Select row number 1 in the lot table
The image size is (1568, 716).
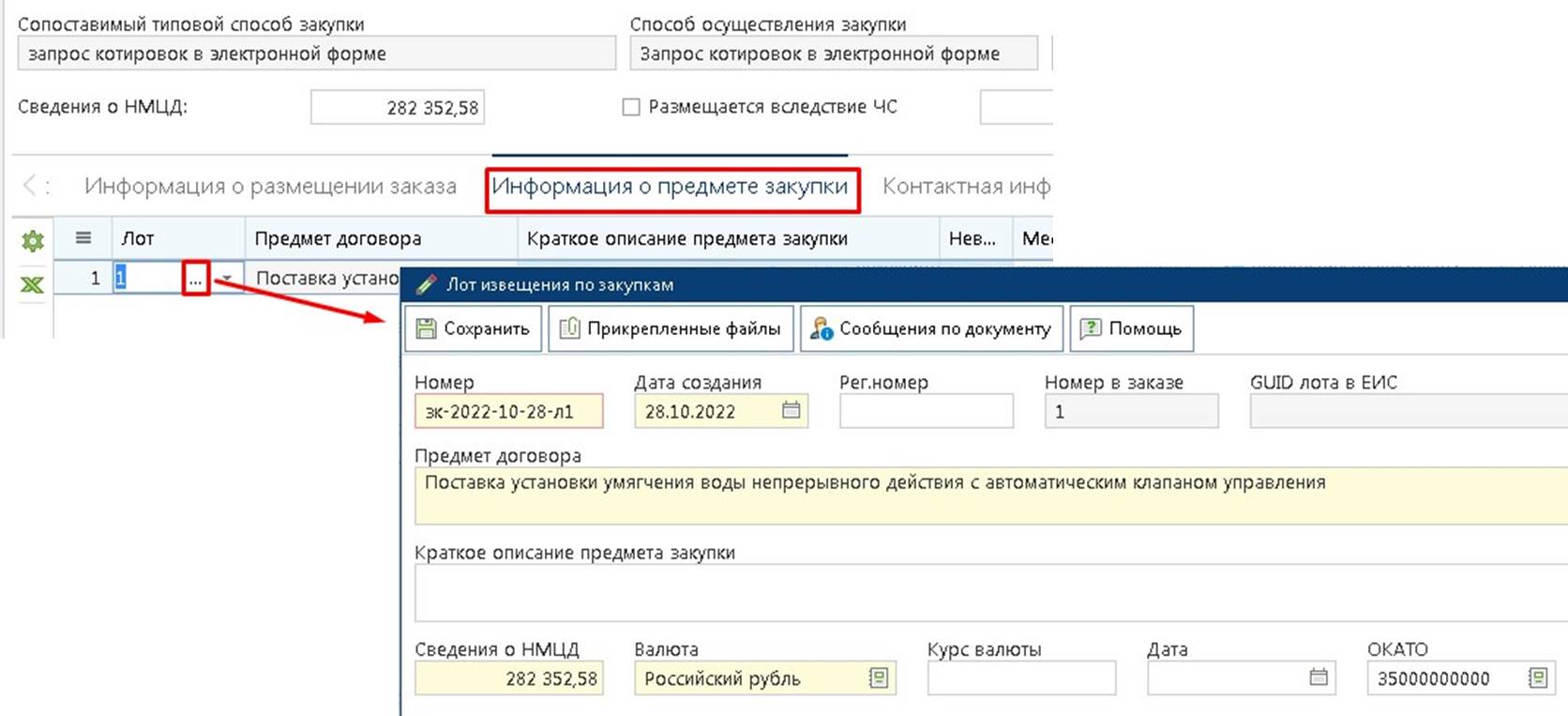pyautogui.click(x=83, y=279)
